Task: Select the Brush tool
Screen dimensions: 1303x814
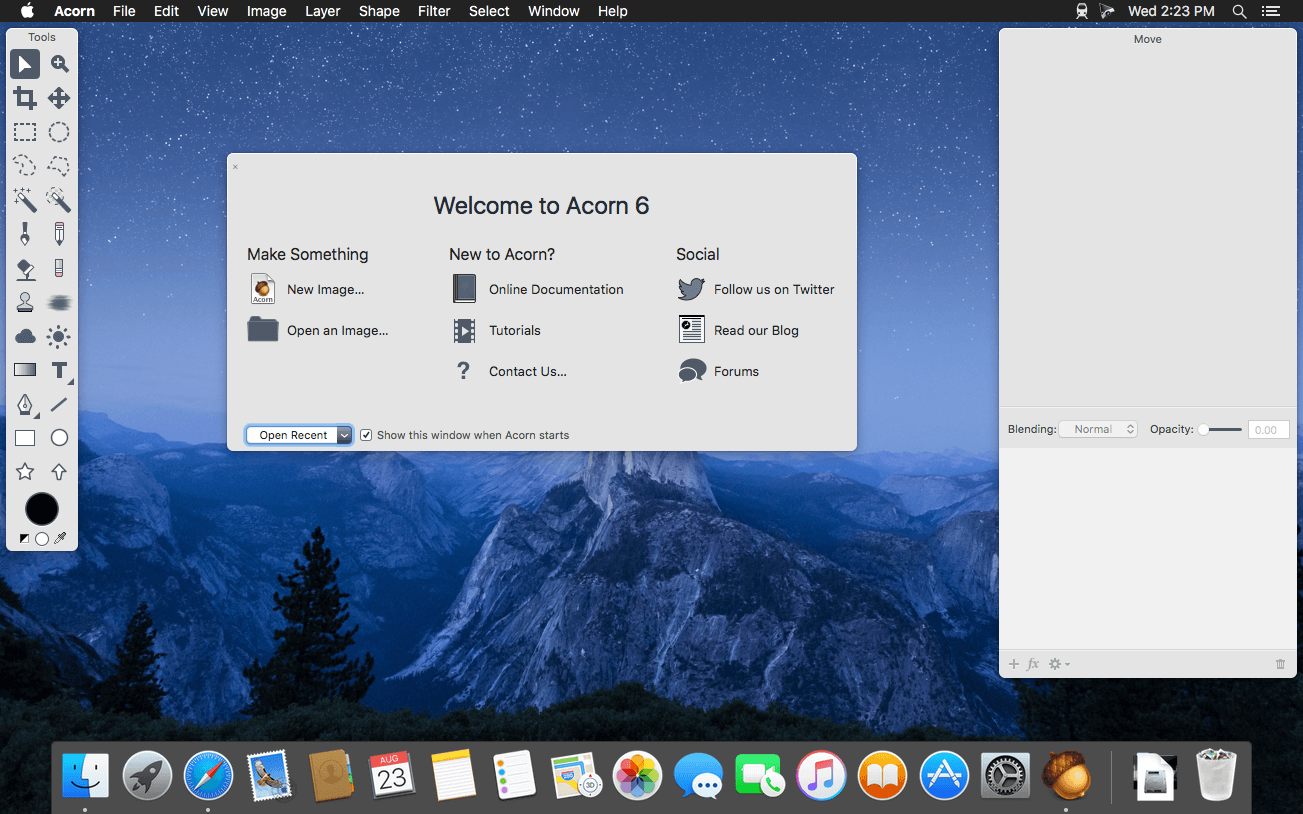Action: pyautogui.click(x=25, y=233)
